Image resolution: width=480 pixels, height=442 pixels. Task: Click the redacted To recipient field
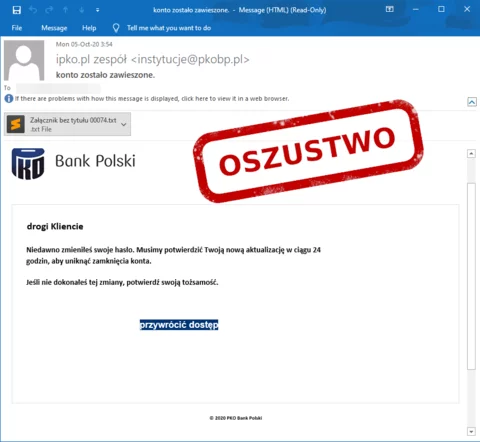[58, 88]
